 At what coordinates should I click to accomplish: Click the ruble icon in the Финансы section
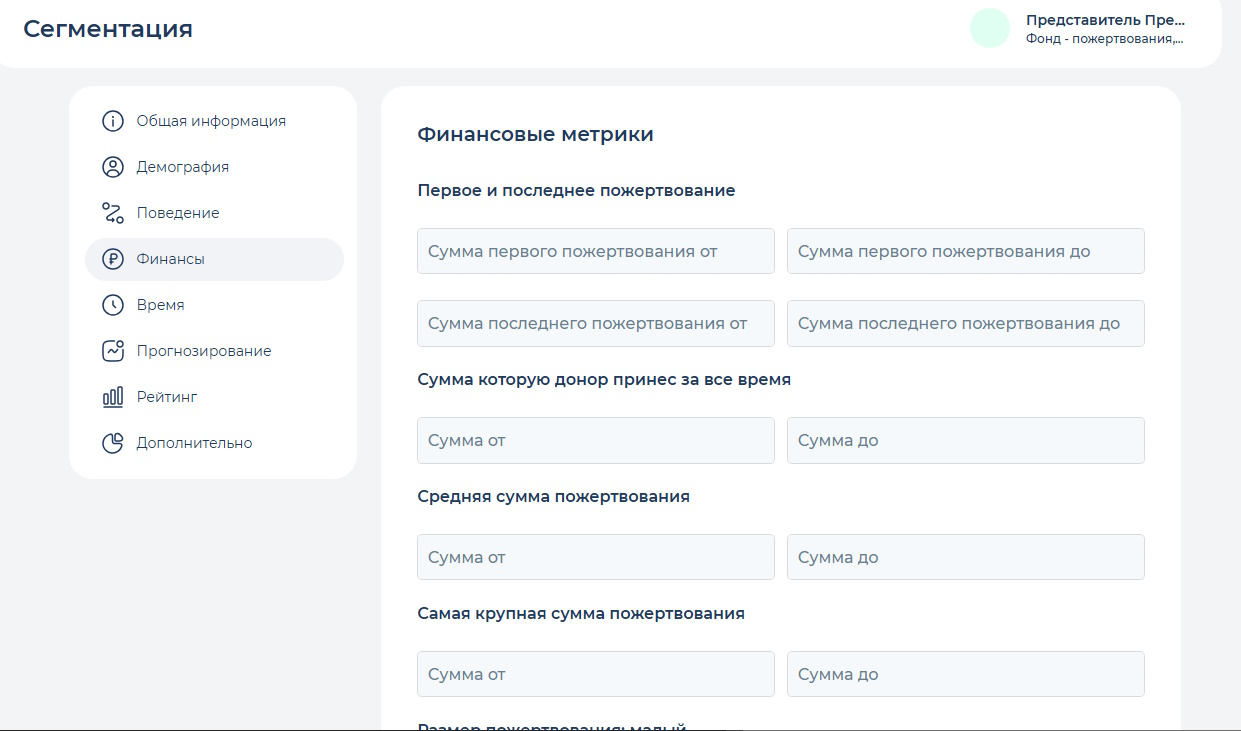click(x=112, y=258)
